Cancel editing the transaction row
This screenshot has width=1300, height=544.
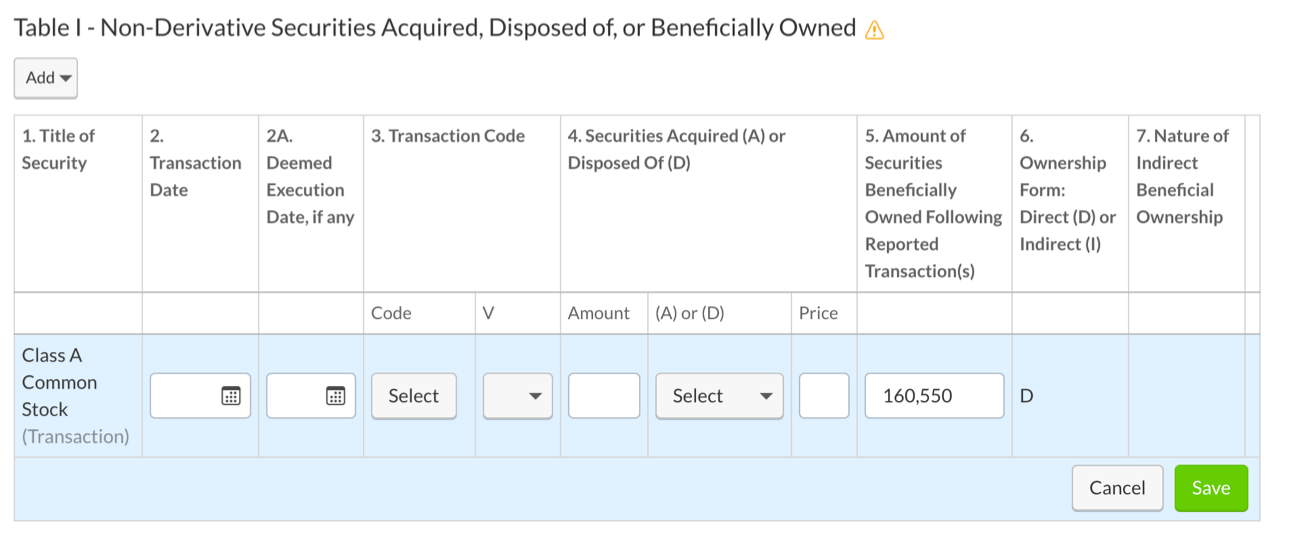1117,488
